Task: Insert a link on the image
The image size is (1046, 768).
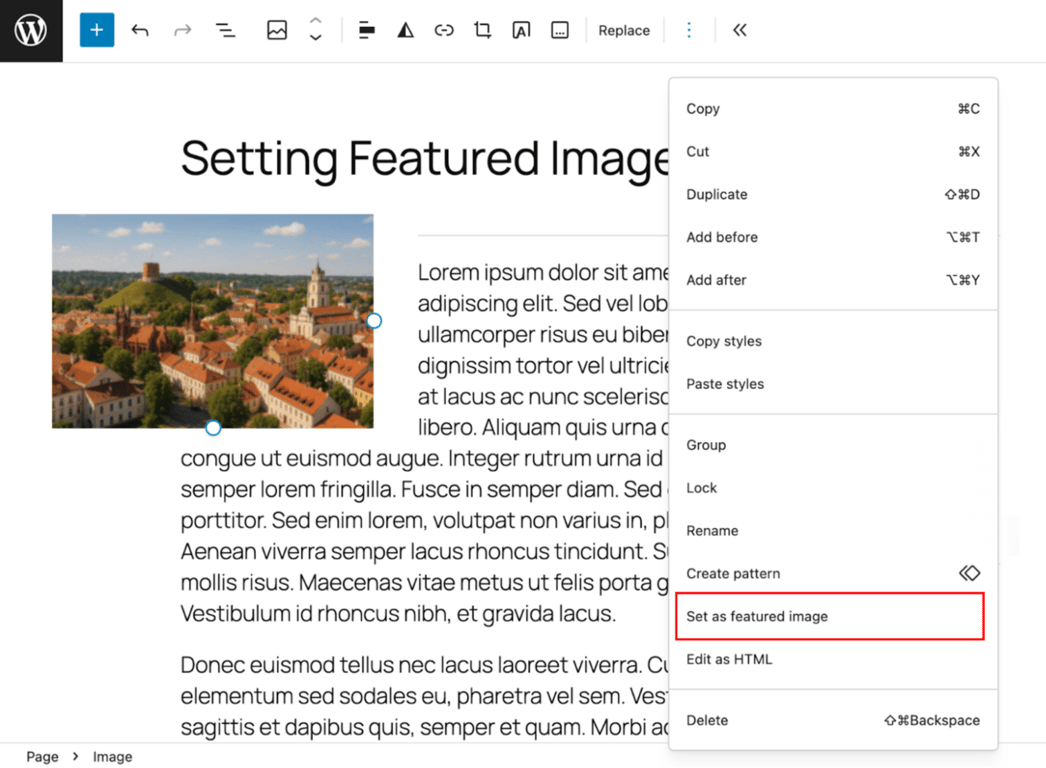Action: [444, 30]
